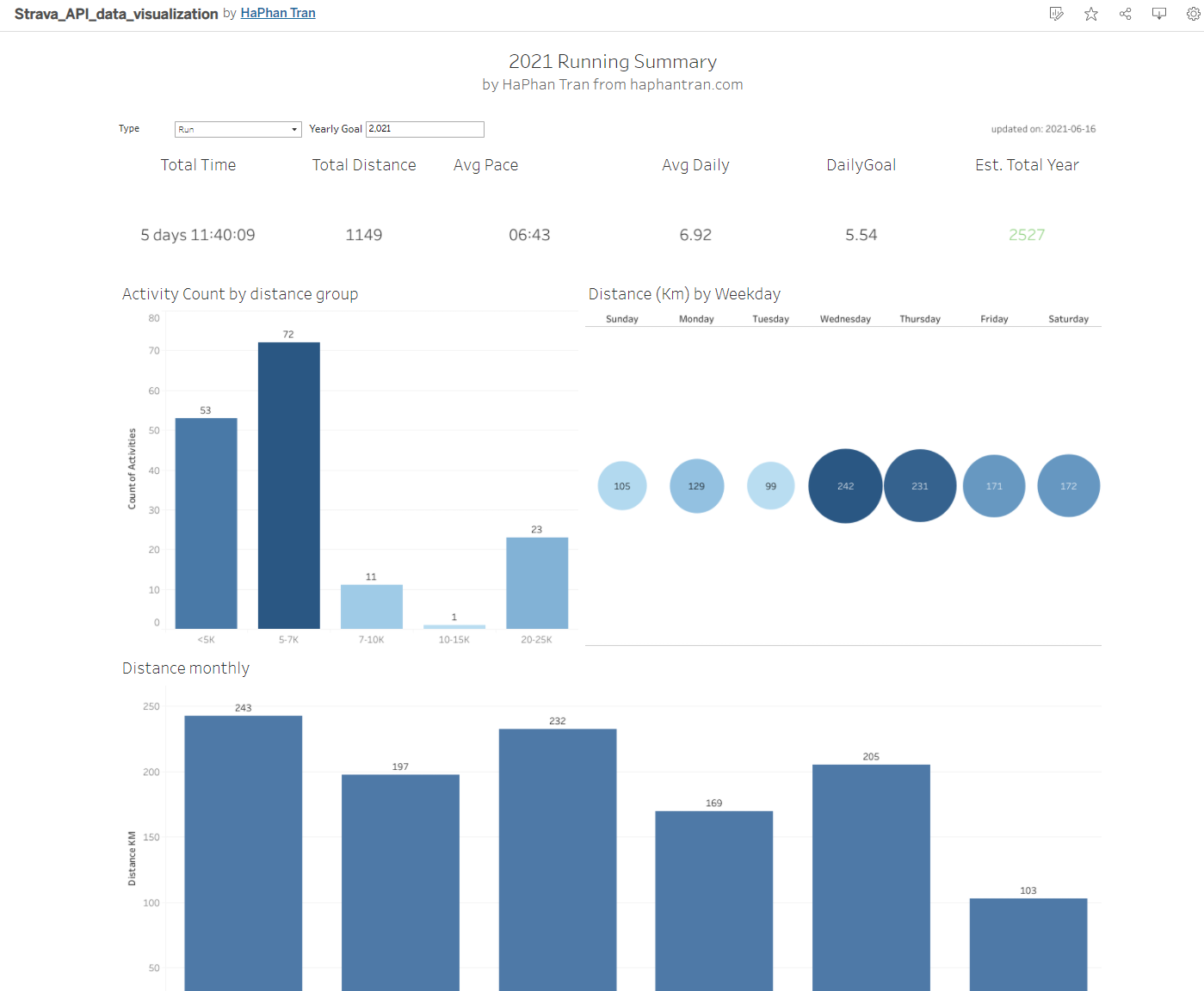This screenshot has width=1204, height=991.
Task: Click the Thursday bubble labeled 231
Action: [x=920, y=486]
